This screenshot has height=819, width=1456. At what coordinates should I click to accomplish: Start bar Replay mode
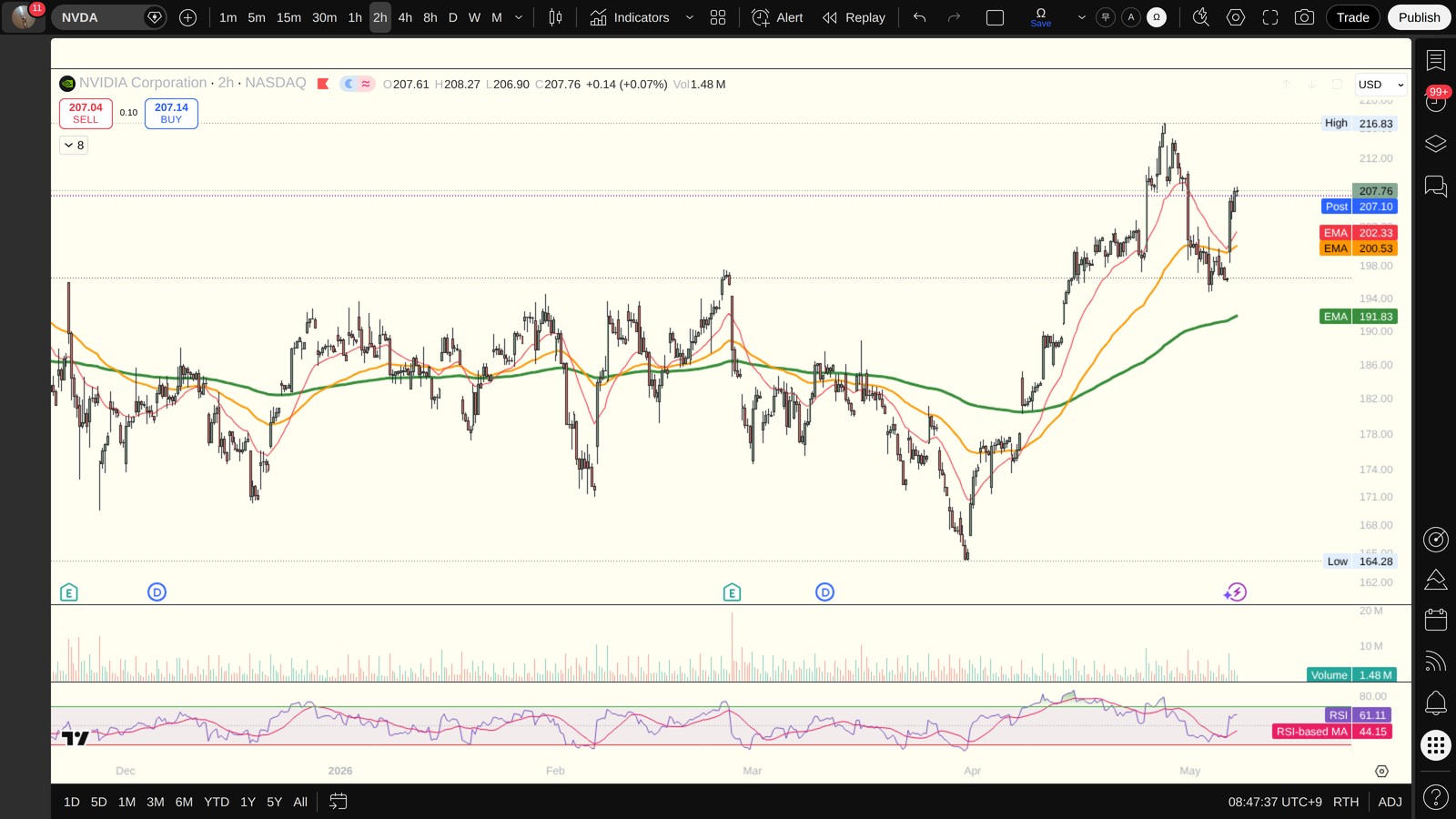click(x=854, y=17)
